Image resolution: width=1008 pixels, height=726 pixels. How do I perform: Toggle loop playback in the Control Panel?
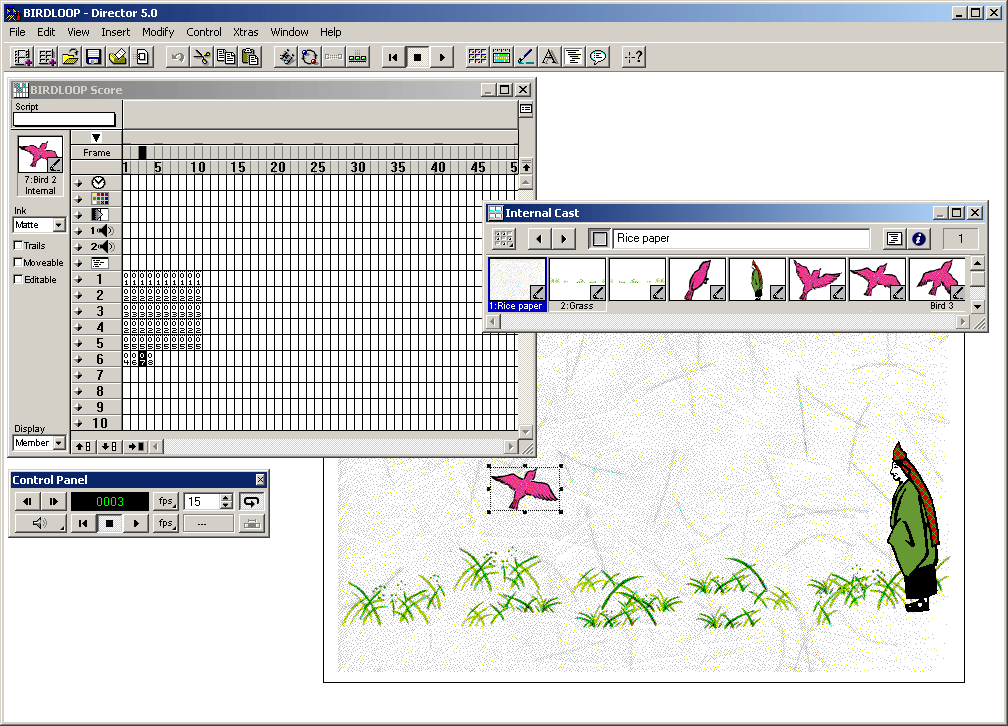[x=251, y=502]
